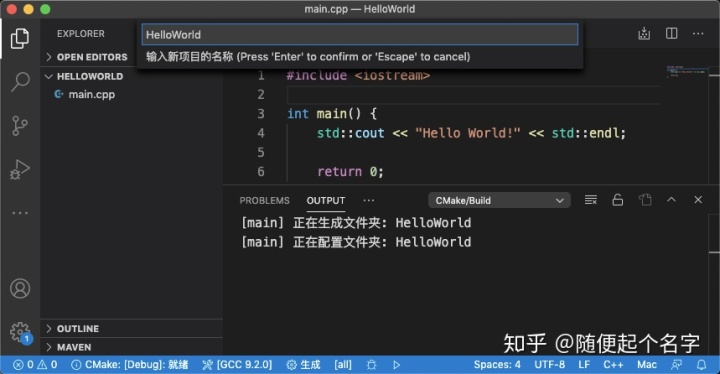Open the Accounts menu icon

point(20,289)
